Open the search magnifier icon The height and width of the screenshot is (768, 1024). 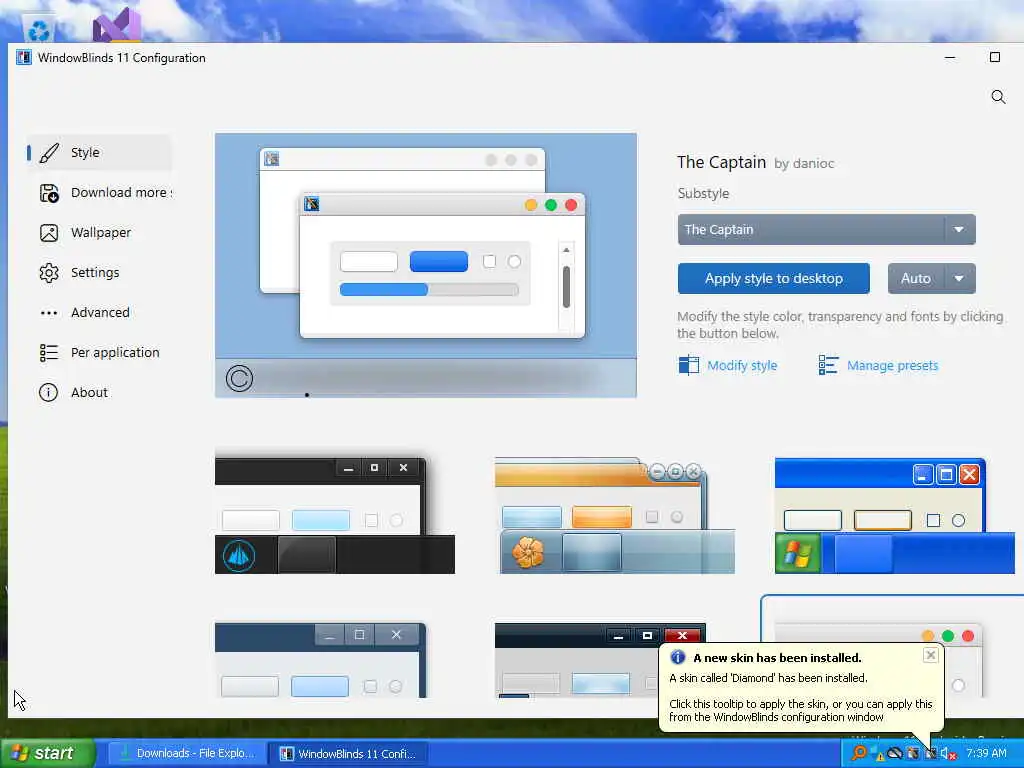(998, 97)
